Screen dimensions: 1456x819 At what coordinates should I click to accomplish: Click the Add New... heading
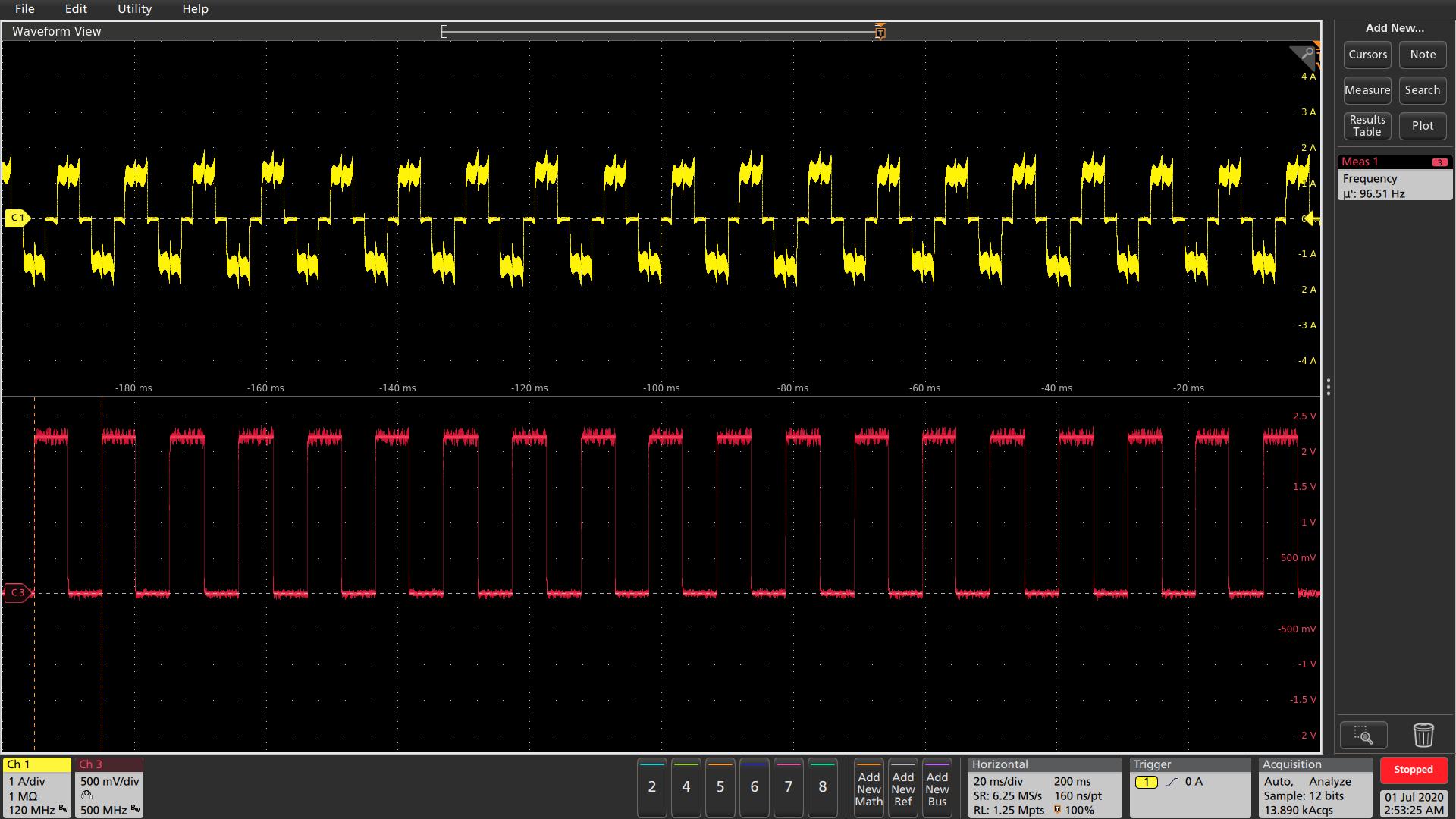tap(1395, 28)
